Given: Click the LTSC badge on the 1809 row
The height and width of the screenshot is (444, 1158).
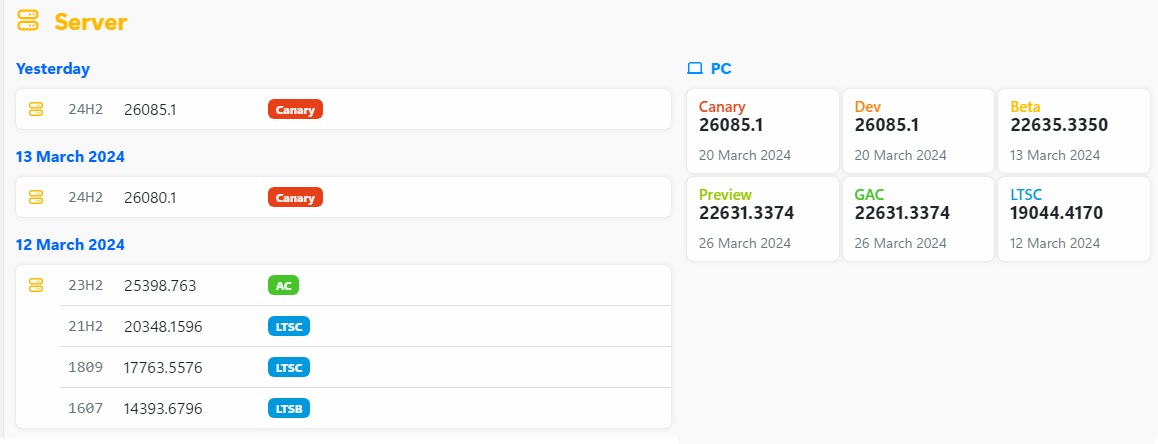Looking at the screenshot, I should [289, 367].
